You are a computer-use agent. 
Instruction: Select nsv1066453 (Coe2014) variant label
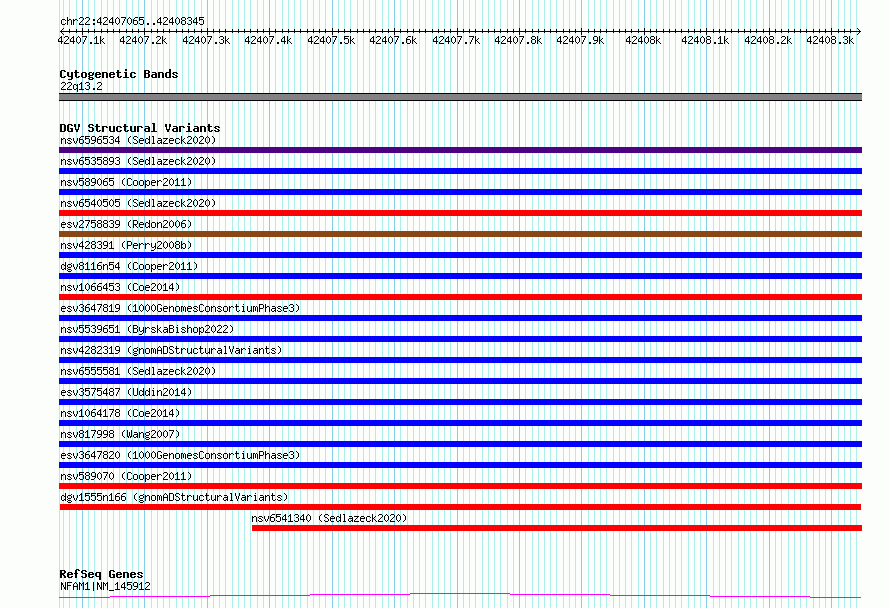pos(120,287)
